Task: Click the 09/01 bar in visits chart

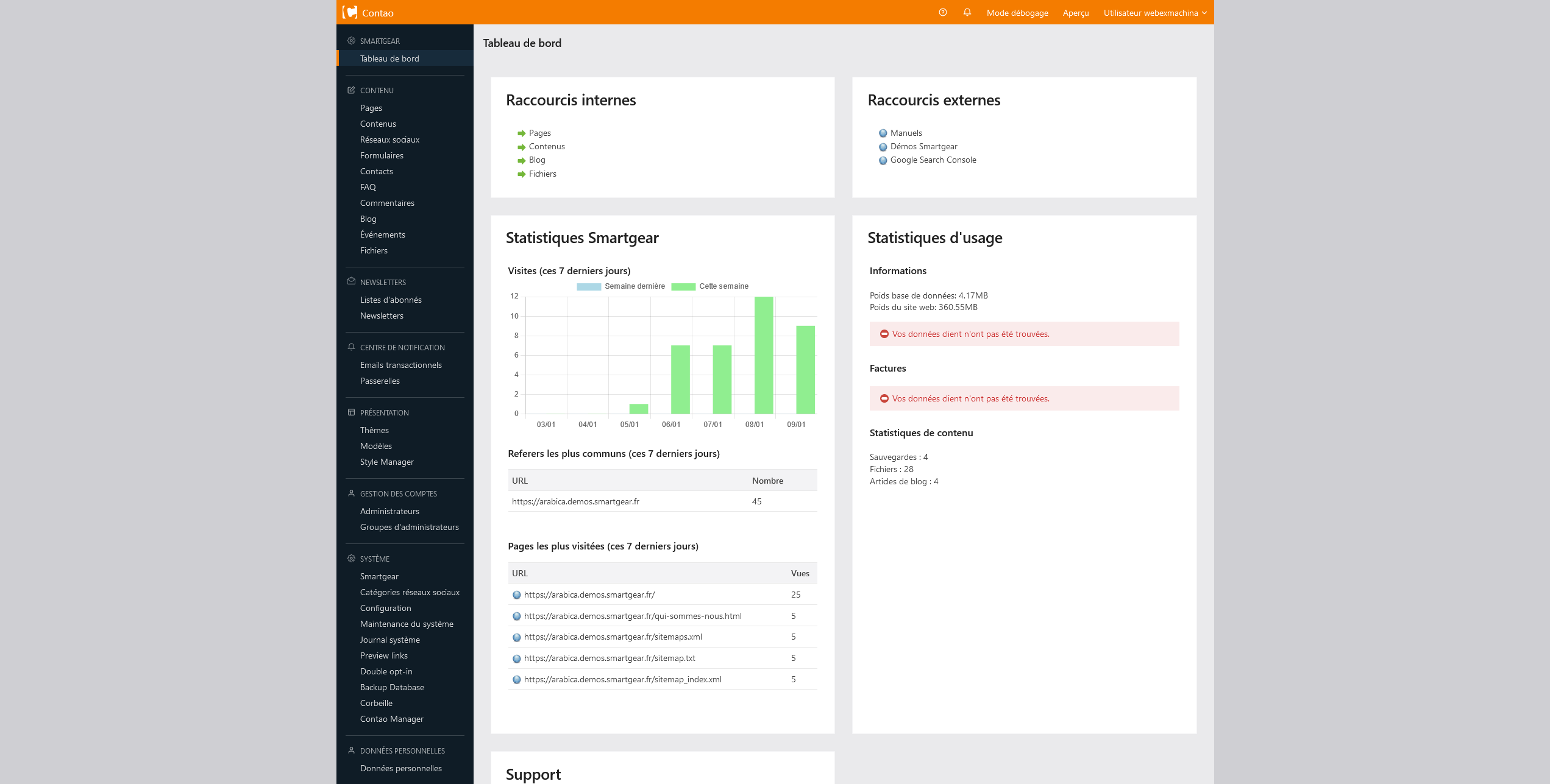Action: pos(805,370)
